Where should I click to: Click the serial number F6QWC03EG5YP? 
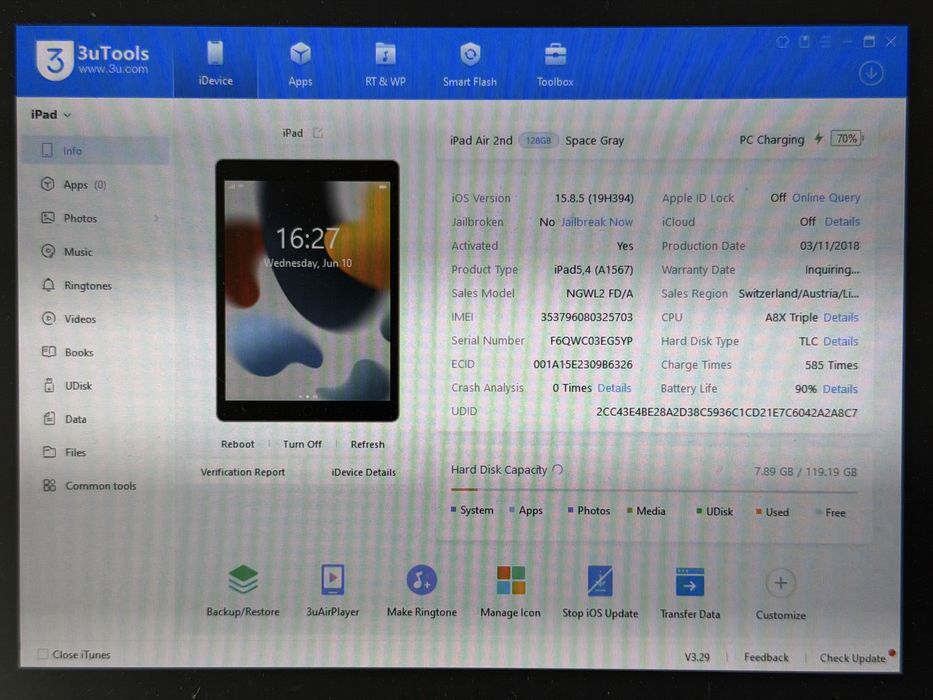coord(591,341)
